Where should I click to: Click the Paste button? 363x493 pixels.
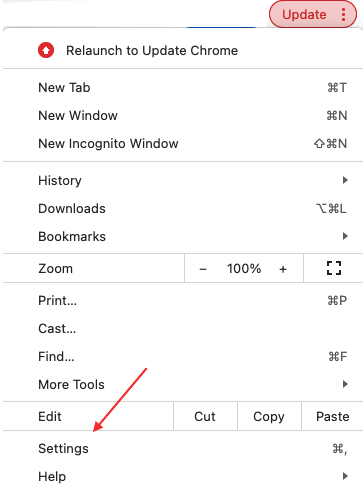[x=332, y=416]
